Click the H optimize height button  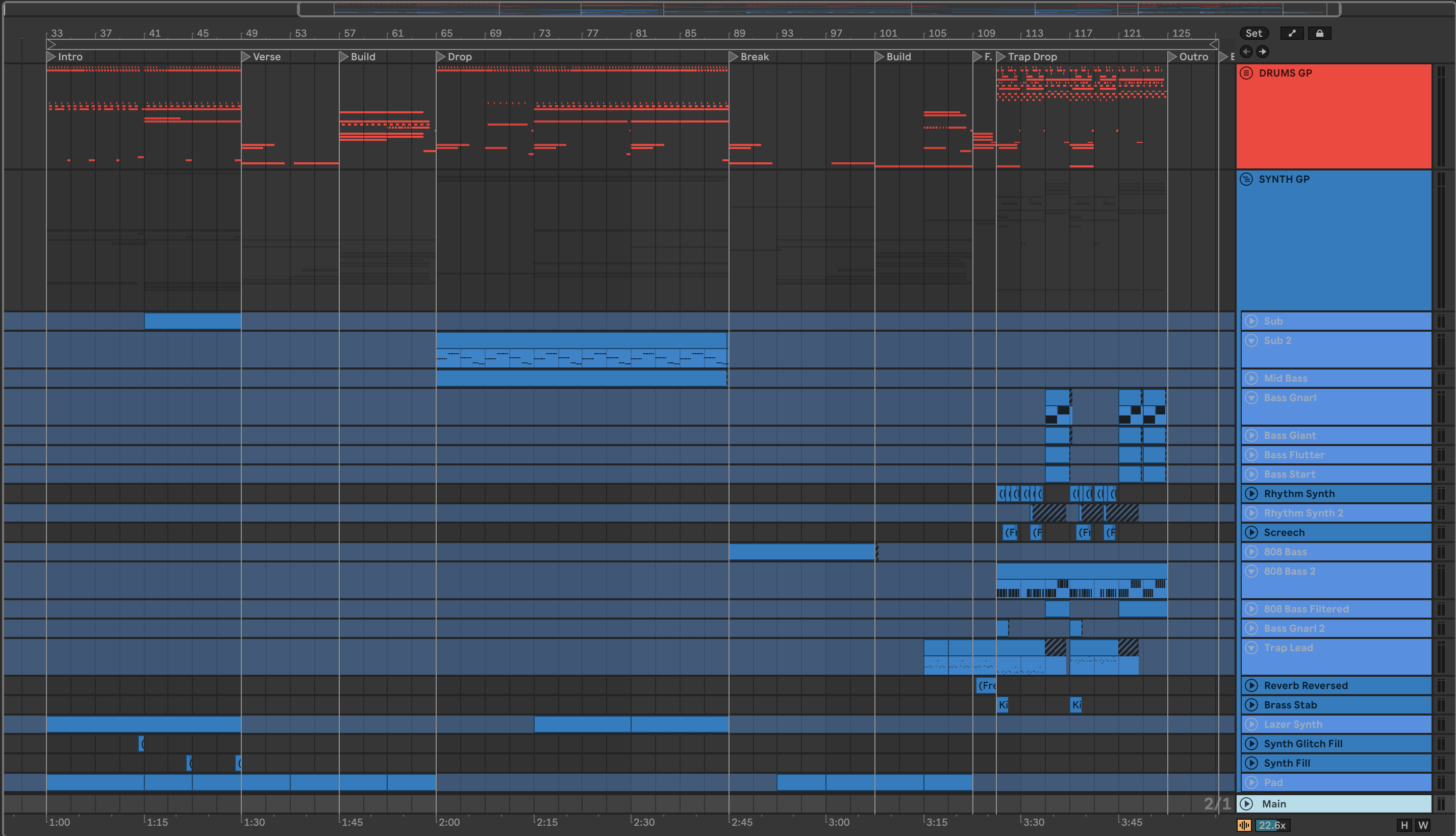1404,825
